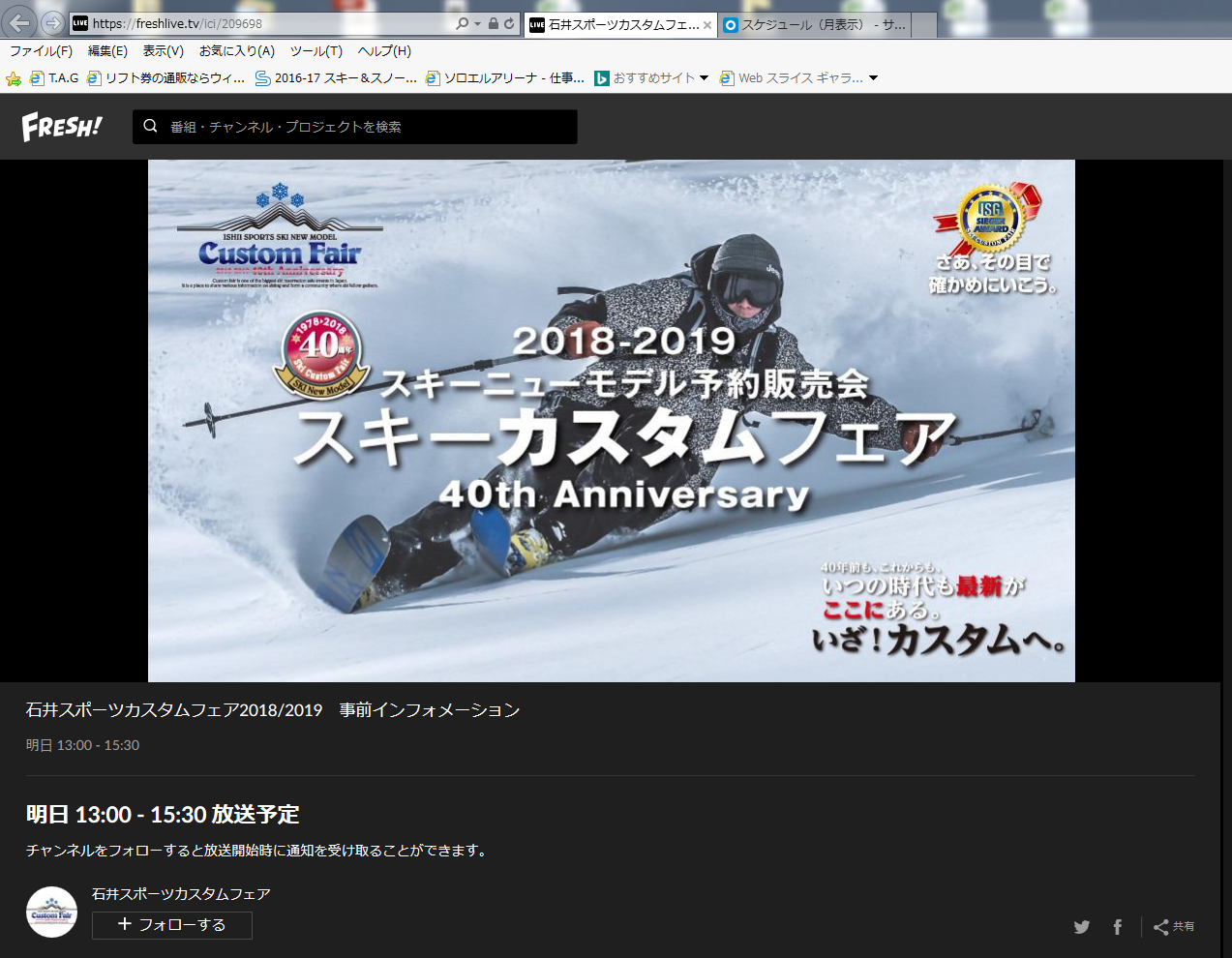Share on Twitter icon
1232x958 pixels.
1082,927
